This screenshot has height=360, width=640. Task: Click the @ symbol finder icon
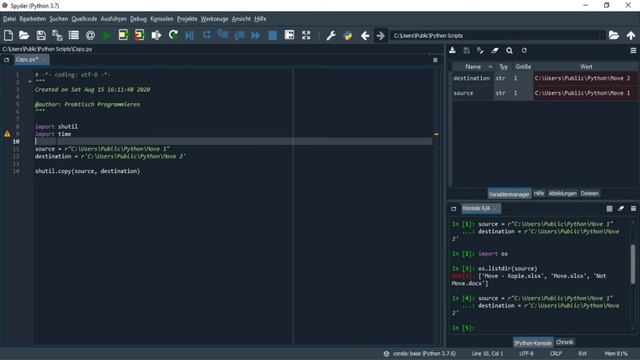pyautogui.click(x=90, y=36)
